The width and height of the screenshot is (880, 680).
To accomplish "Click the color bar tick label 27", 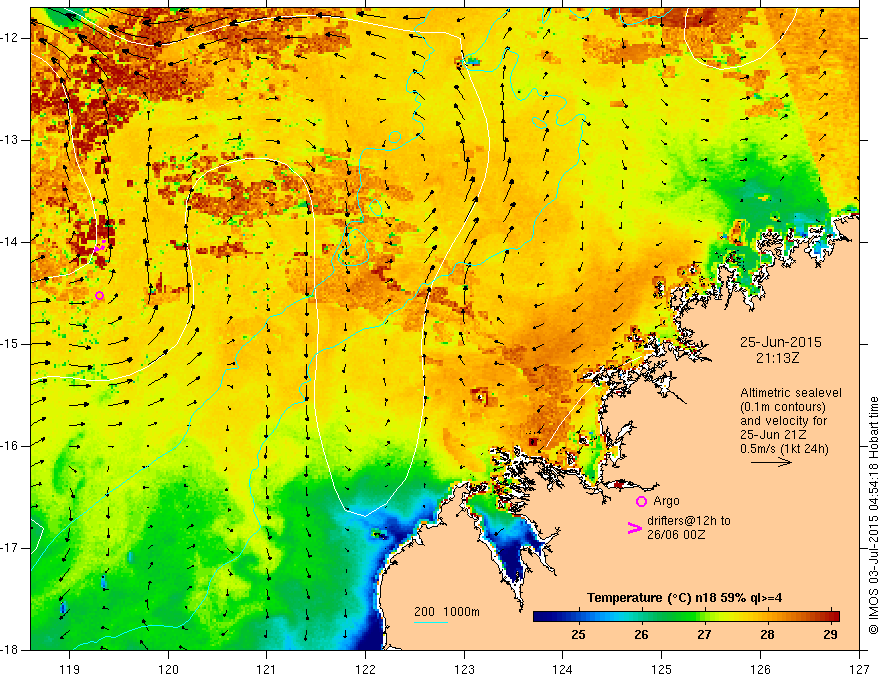I will 704,635.
